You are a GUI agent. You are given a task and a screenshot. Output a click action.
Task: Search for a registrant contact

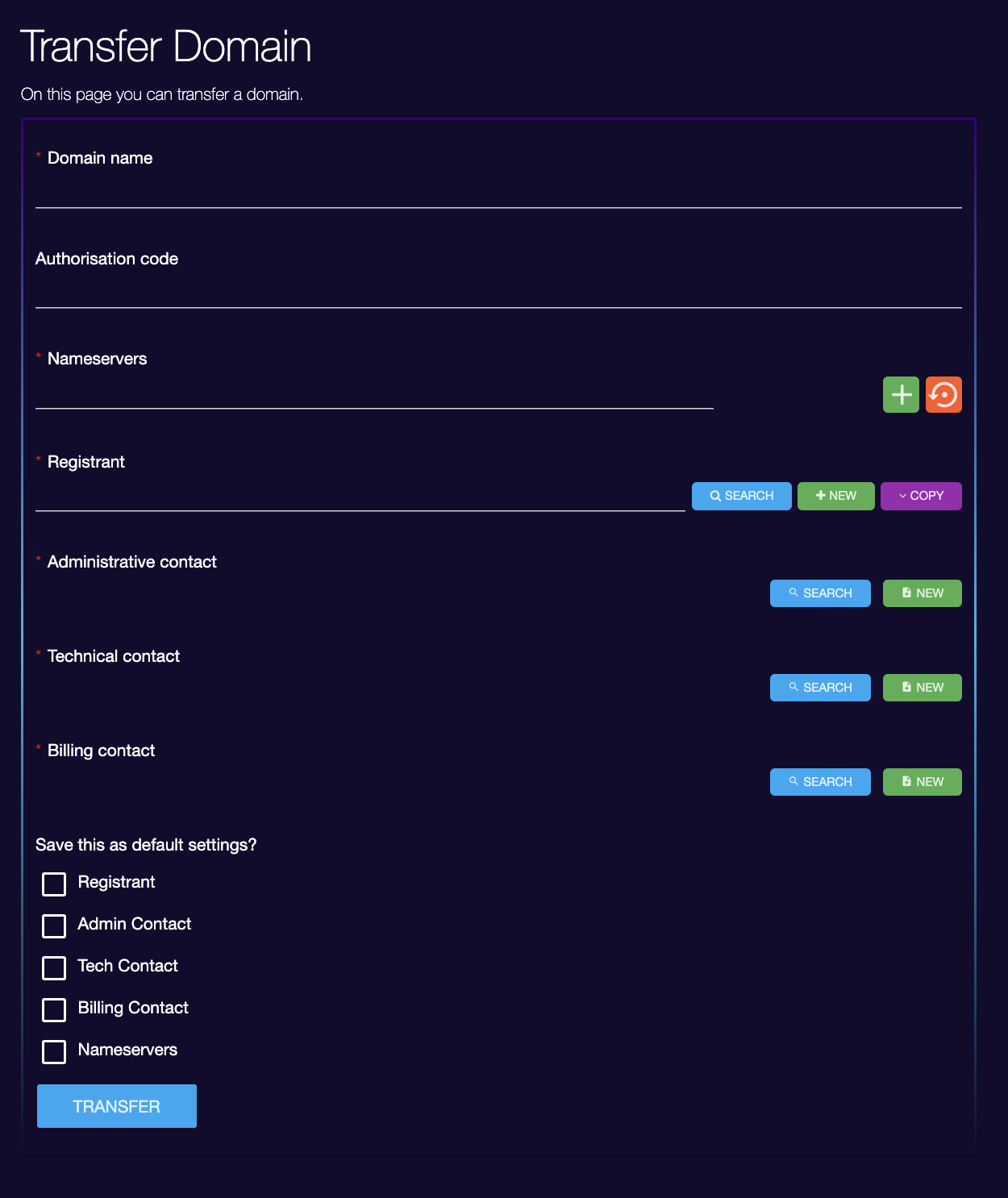tap(741, 496)
